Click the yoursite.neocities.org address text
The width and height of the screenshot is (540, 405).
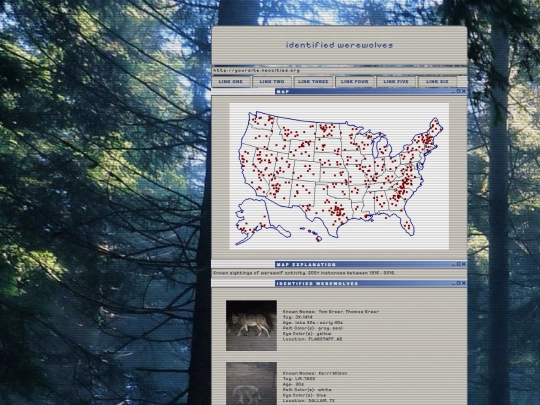click(256, 71)
